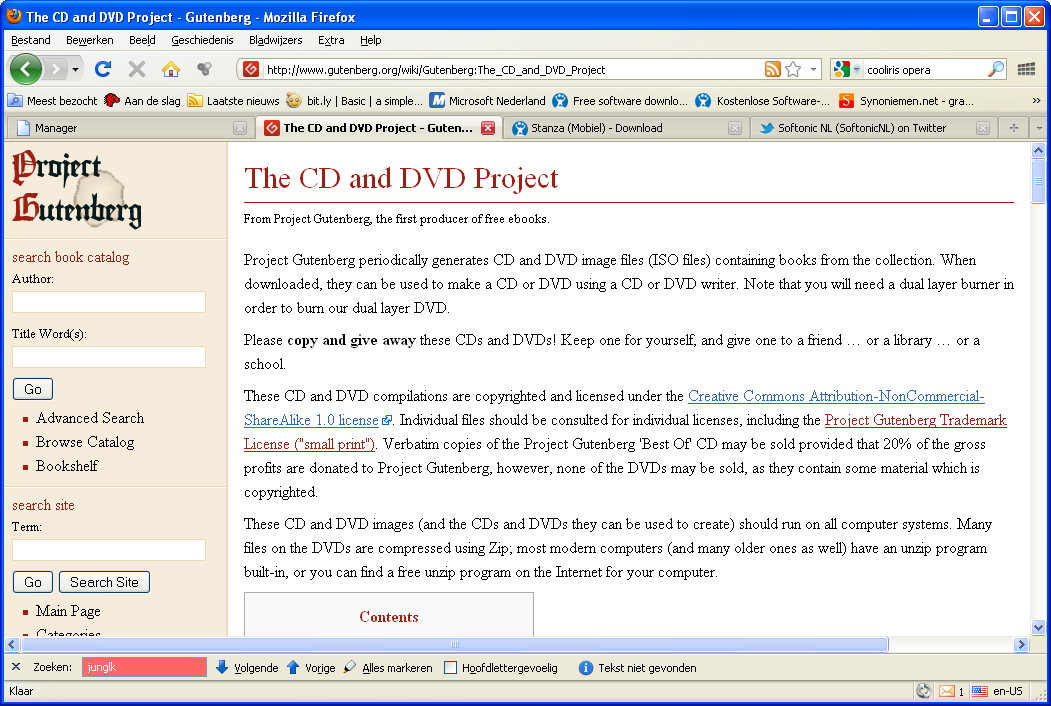The height and width of the screenshot is (706, 1051).
Task: Close the find bar with X
Action: (16, 666)
